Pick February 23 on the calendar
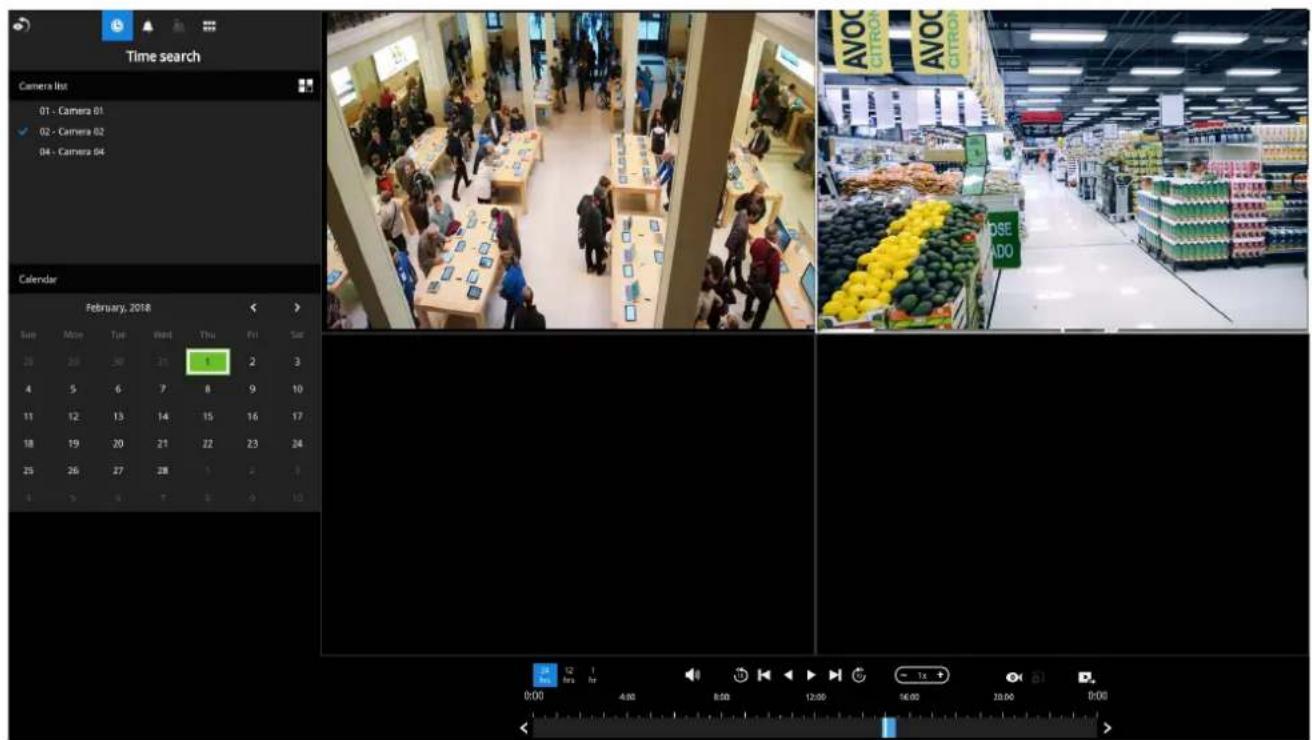The width and height of the screenshot is (1312, 740). click(252, 442)
